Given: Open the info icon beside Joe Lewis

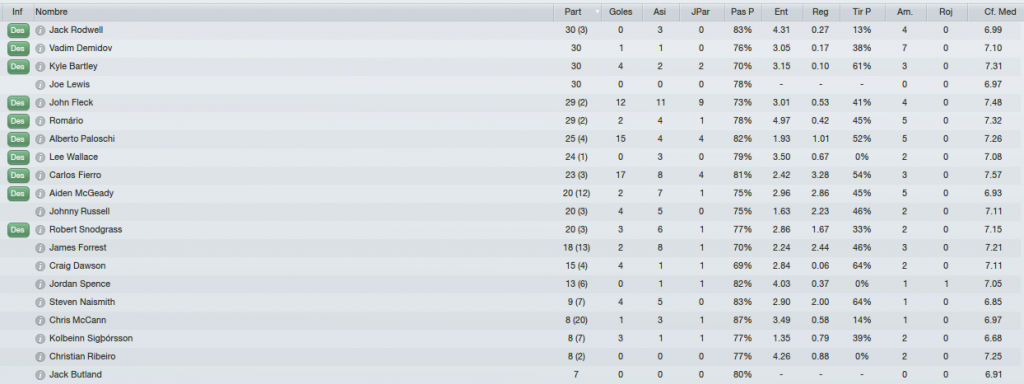Looking at the screenshot, I should (x=40, y=85).
